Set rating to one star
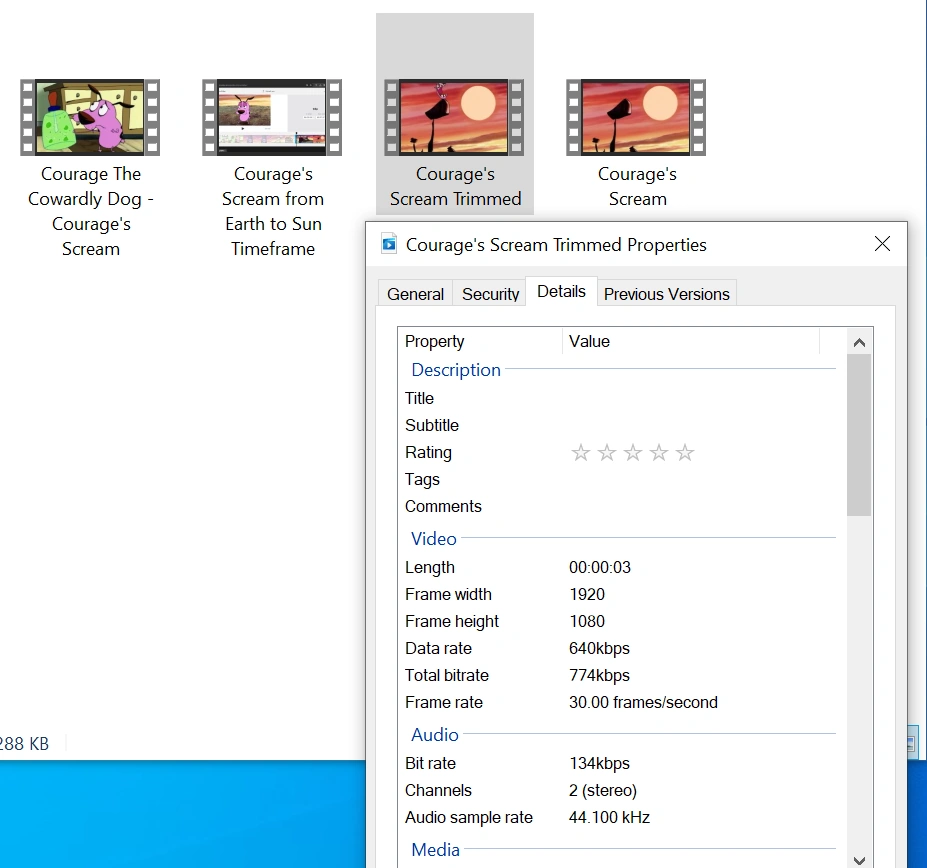The height and width of the screenshot is (868, 927). tap(581, 453)
